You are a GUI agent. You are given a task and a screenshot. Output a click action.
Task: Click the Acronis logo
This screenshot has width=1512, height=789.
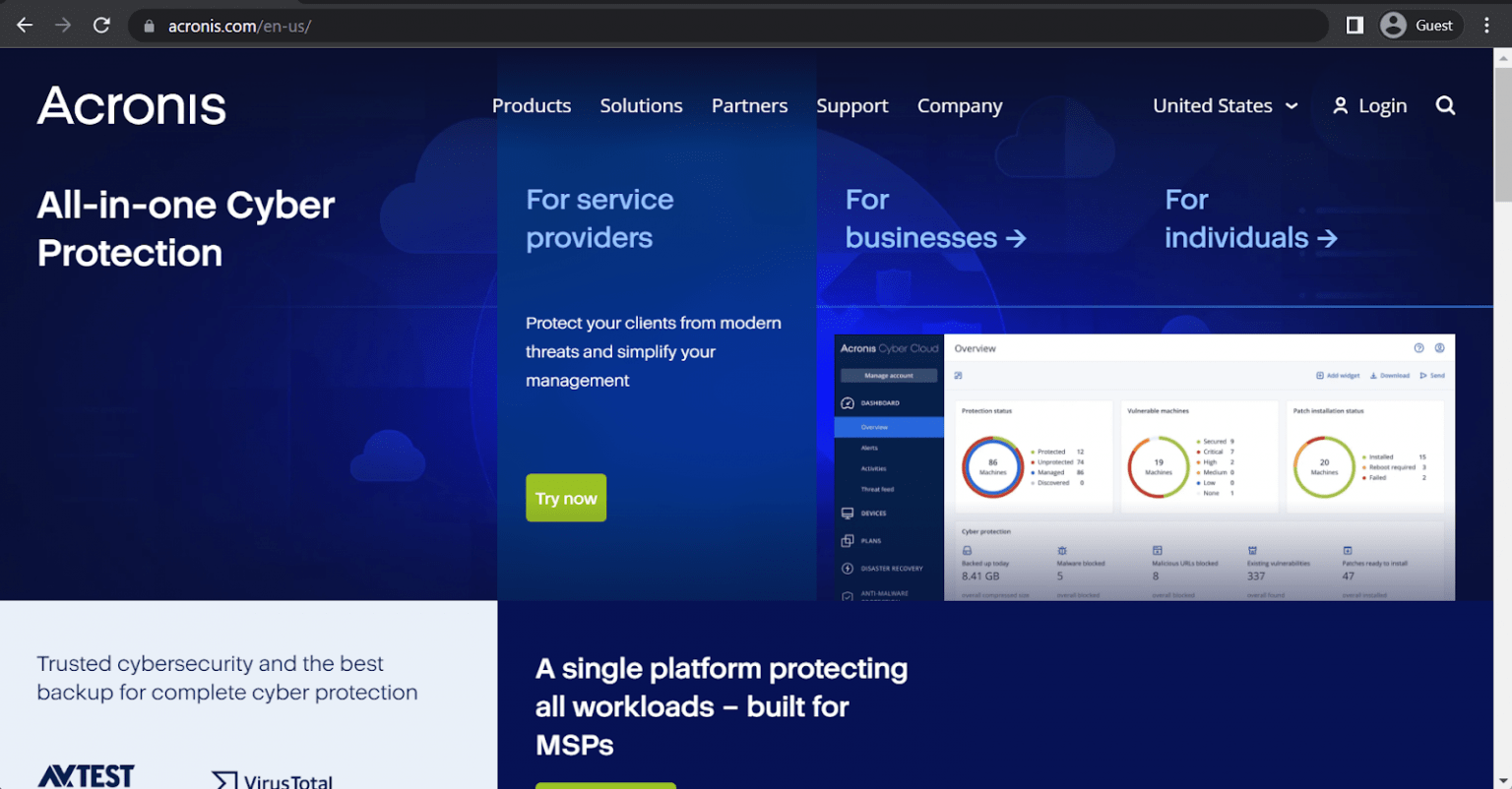point(132,106)
